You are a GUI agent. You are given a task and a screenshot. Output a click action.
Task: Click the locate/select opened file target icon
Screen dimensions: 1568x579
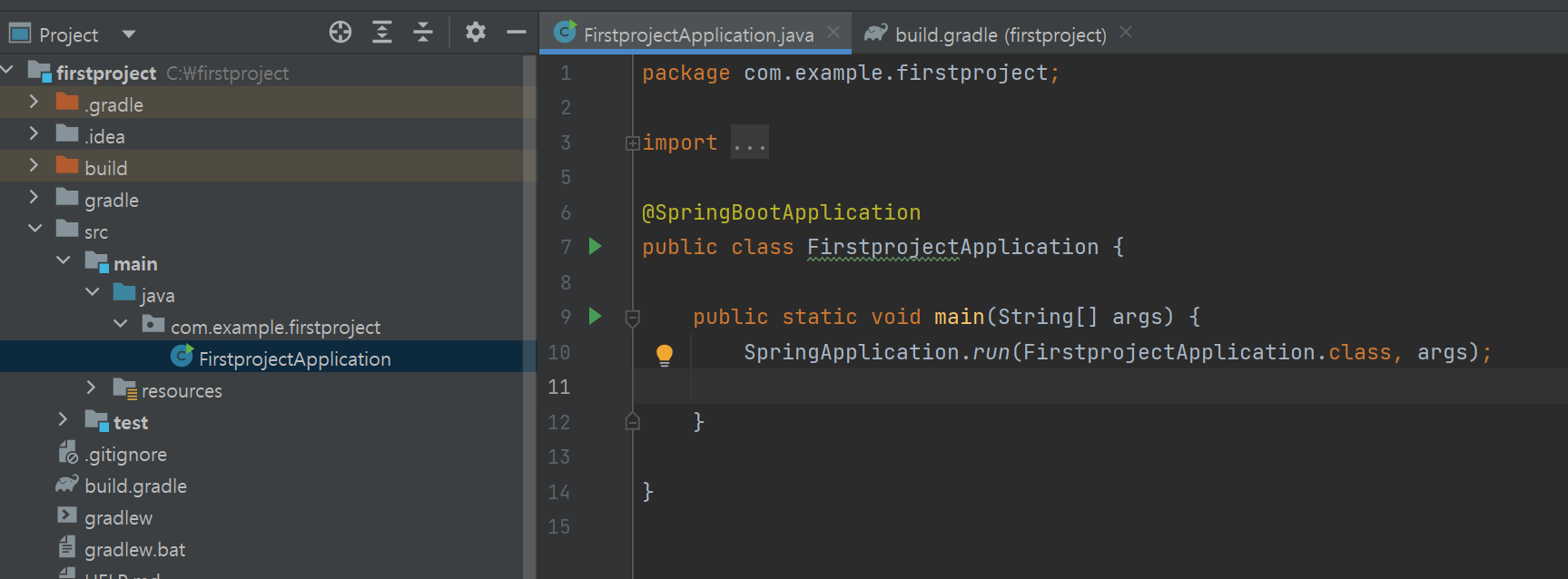(x=340, y=33)
